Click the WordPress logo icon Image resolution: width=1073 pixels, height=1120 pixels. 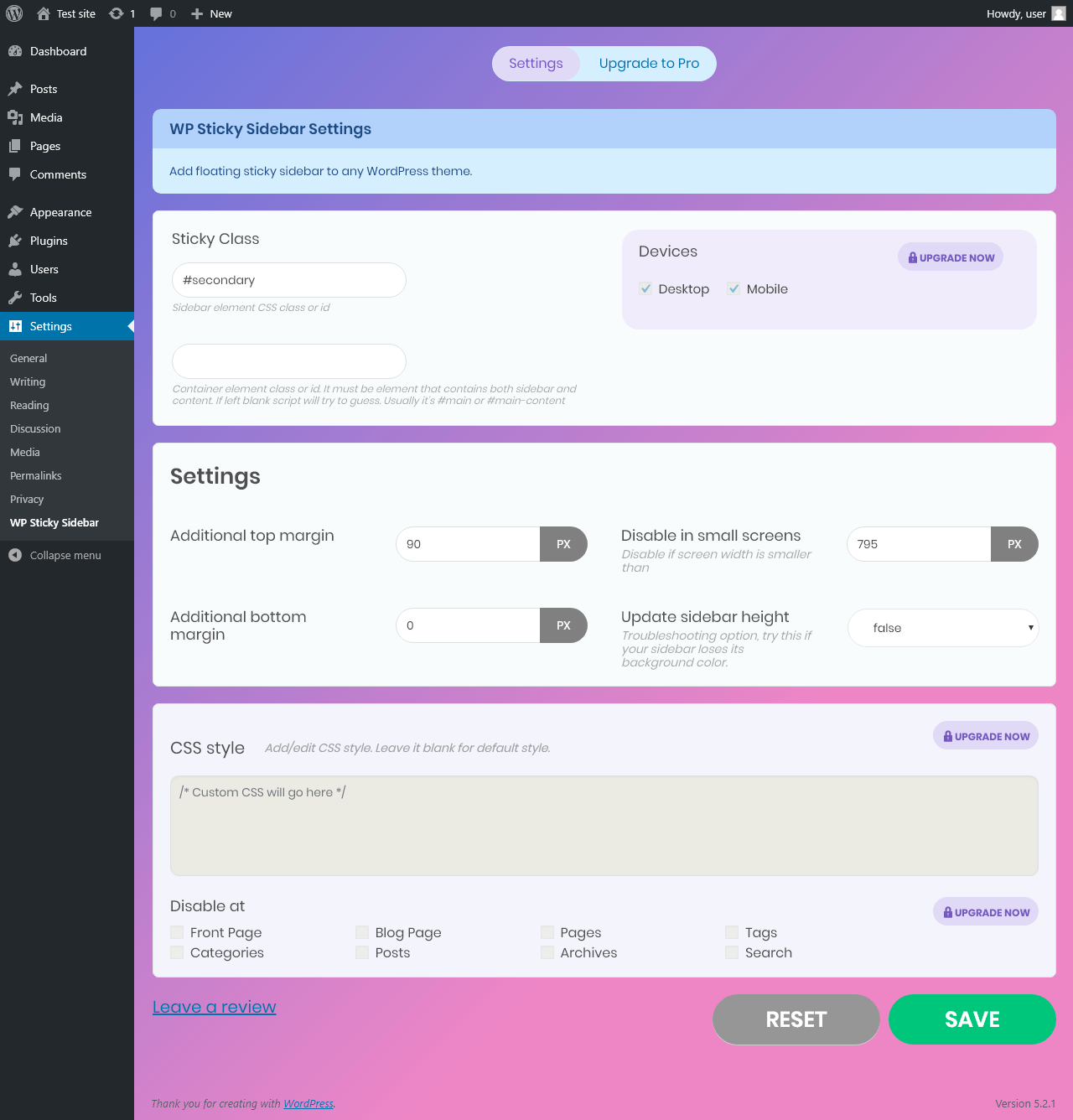tap(14, 13)
